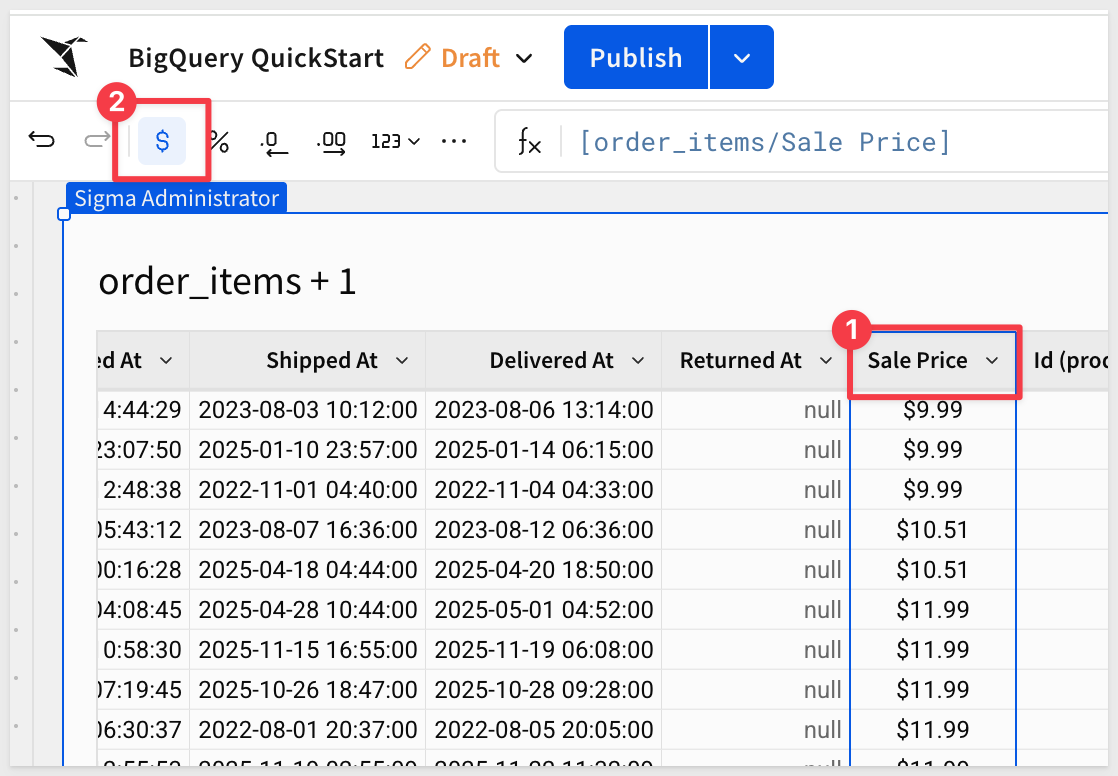
Task: Decrease decimal places icon
Action: tap(274, 142)
